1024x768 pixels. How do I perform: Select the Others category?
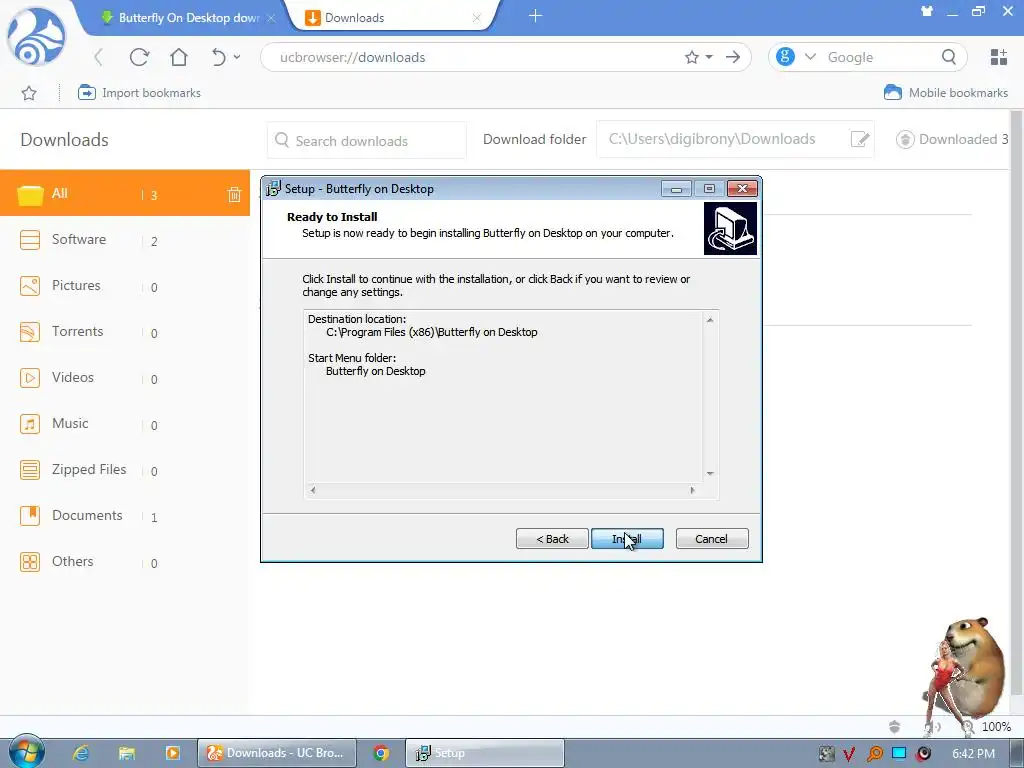coord(125,562)
